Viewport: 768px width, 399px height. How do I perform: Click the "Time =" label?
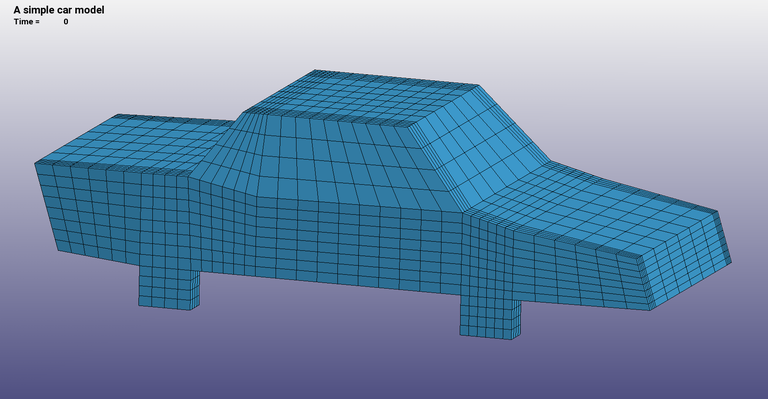[27, 22]
